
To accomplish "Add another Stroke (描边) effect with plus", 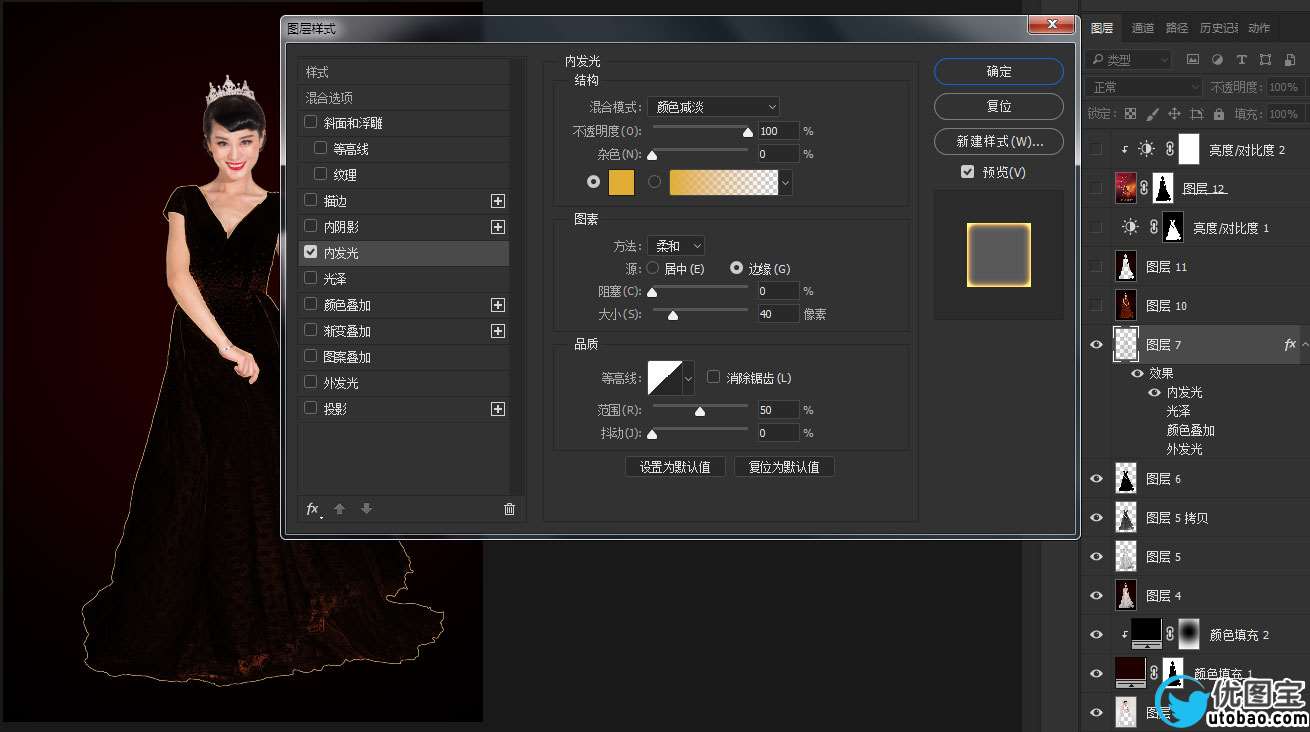I will (x=498, y=201).
